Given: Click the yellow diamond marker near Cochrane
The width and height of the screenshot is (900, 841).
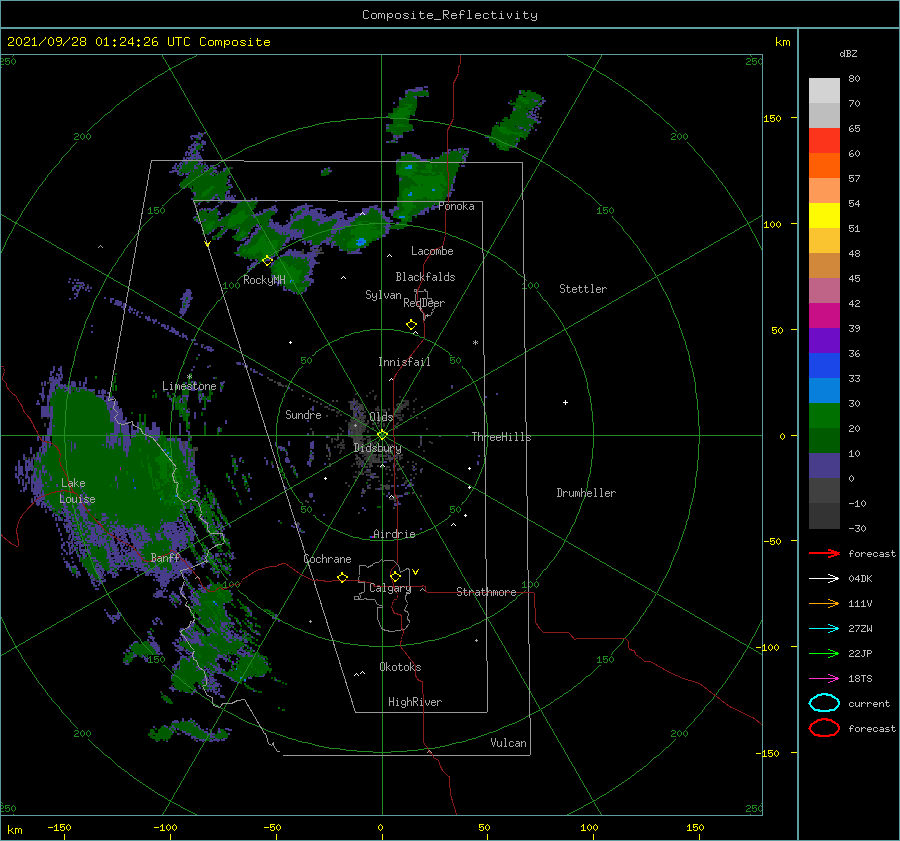Looking at the screenshot, I should (x=343, y=577).
